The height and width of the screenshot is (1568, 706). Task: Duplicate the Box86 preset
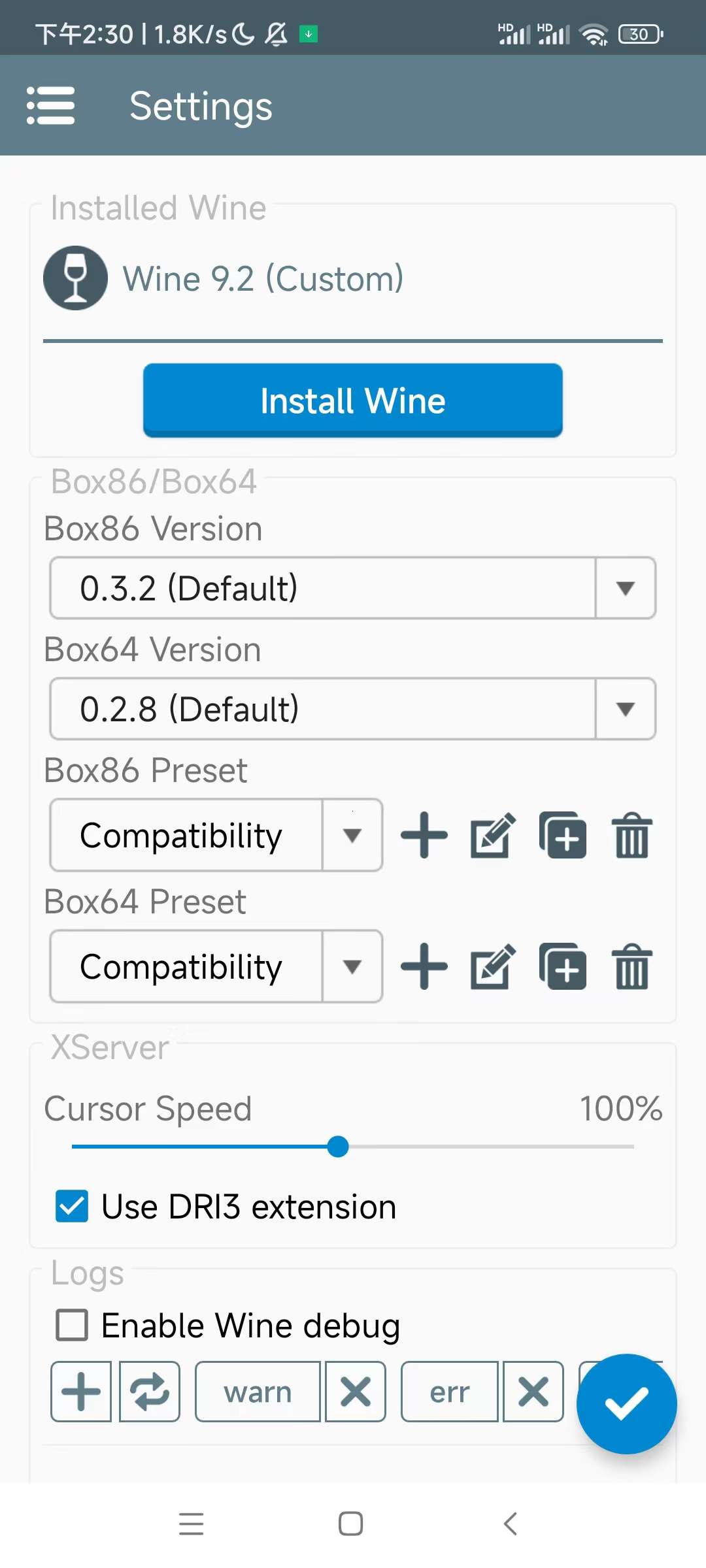tap(563, 835)
